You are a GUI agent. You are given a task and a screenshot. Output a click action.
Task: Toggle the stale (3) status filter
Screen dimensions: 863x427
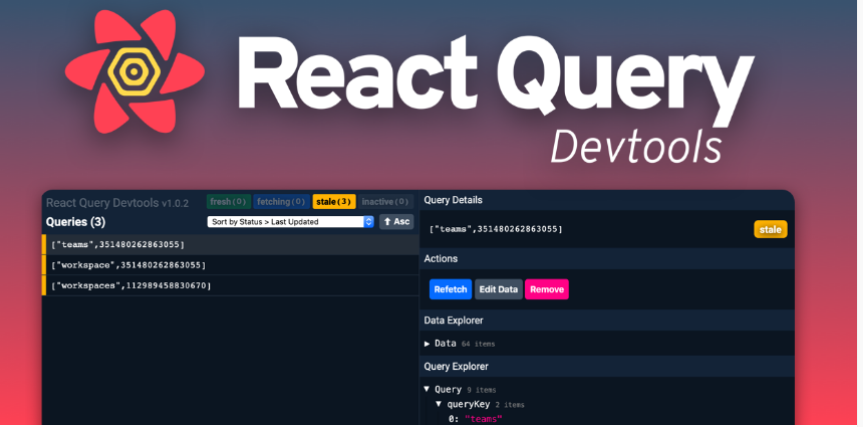[334, 202]
